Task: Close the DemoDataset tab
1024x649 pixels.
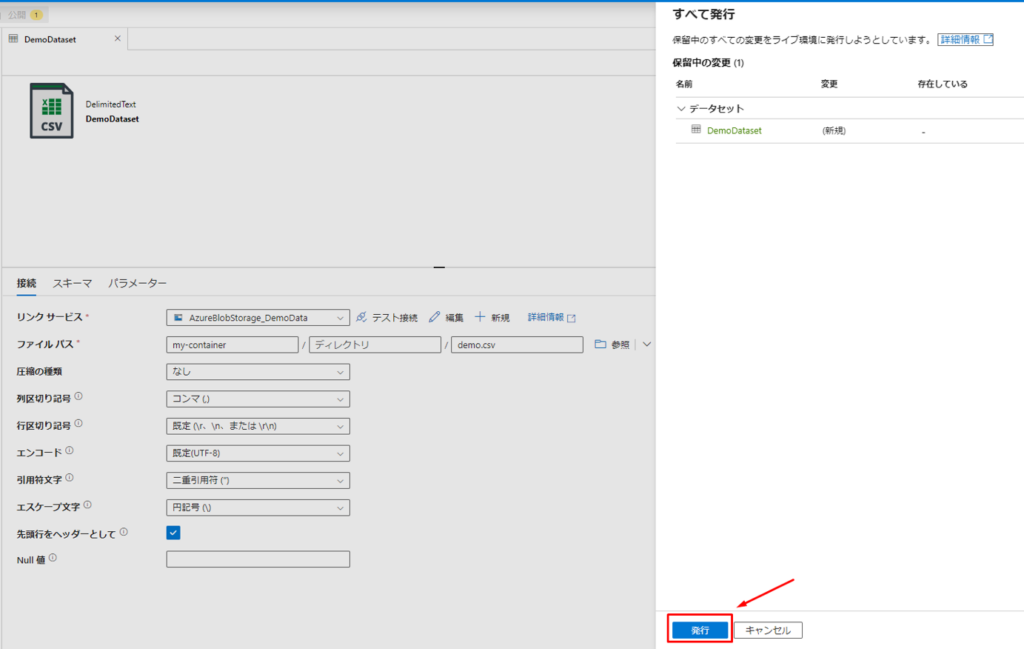Action: [x=117, y=39]
